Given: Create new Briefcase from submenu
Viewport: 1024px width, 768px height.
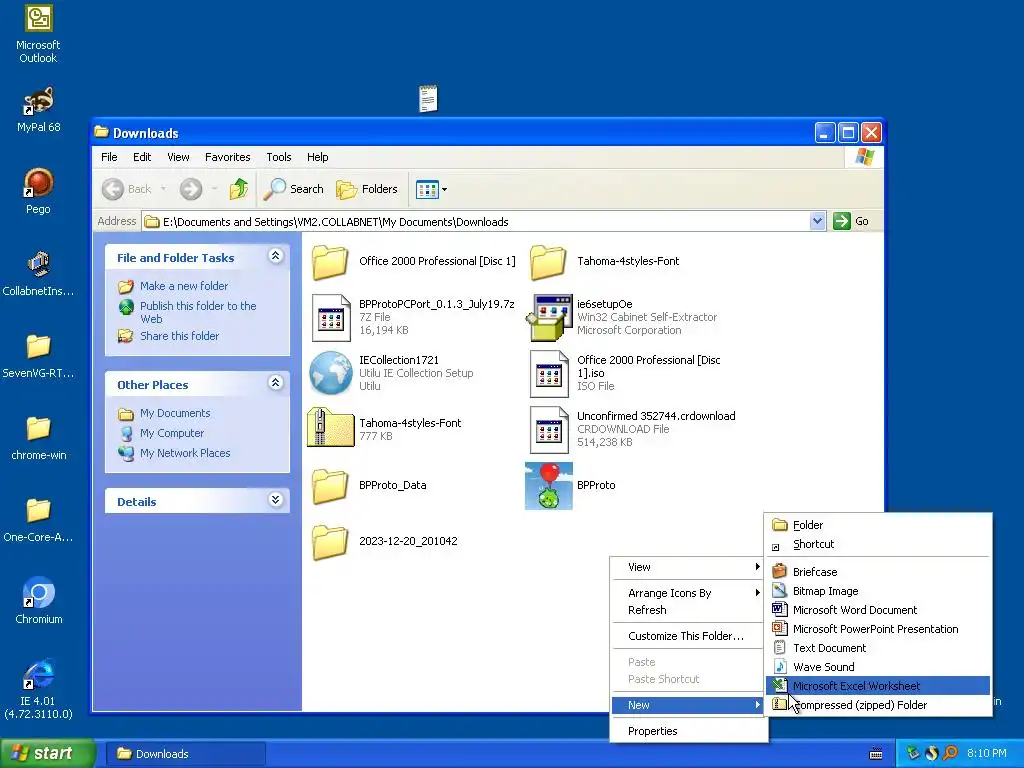Looking at the screenshot, I should 878,571.
